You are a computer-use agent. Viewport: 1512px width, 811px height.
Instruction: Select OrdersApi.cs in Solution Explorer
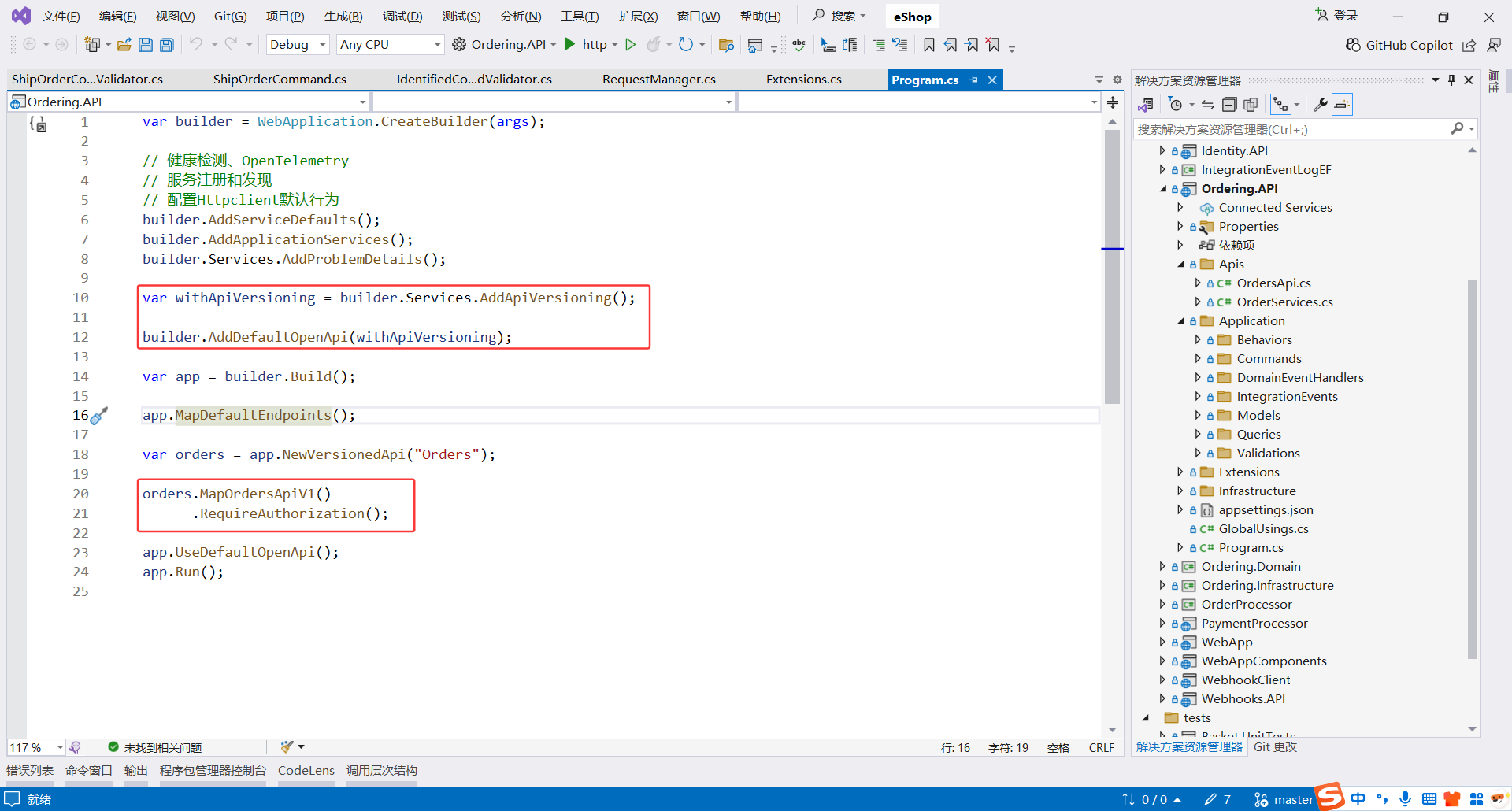coord(1273,283)
